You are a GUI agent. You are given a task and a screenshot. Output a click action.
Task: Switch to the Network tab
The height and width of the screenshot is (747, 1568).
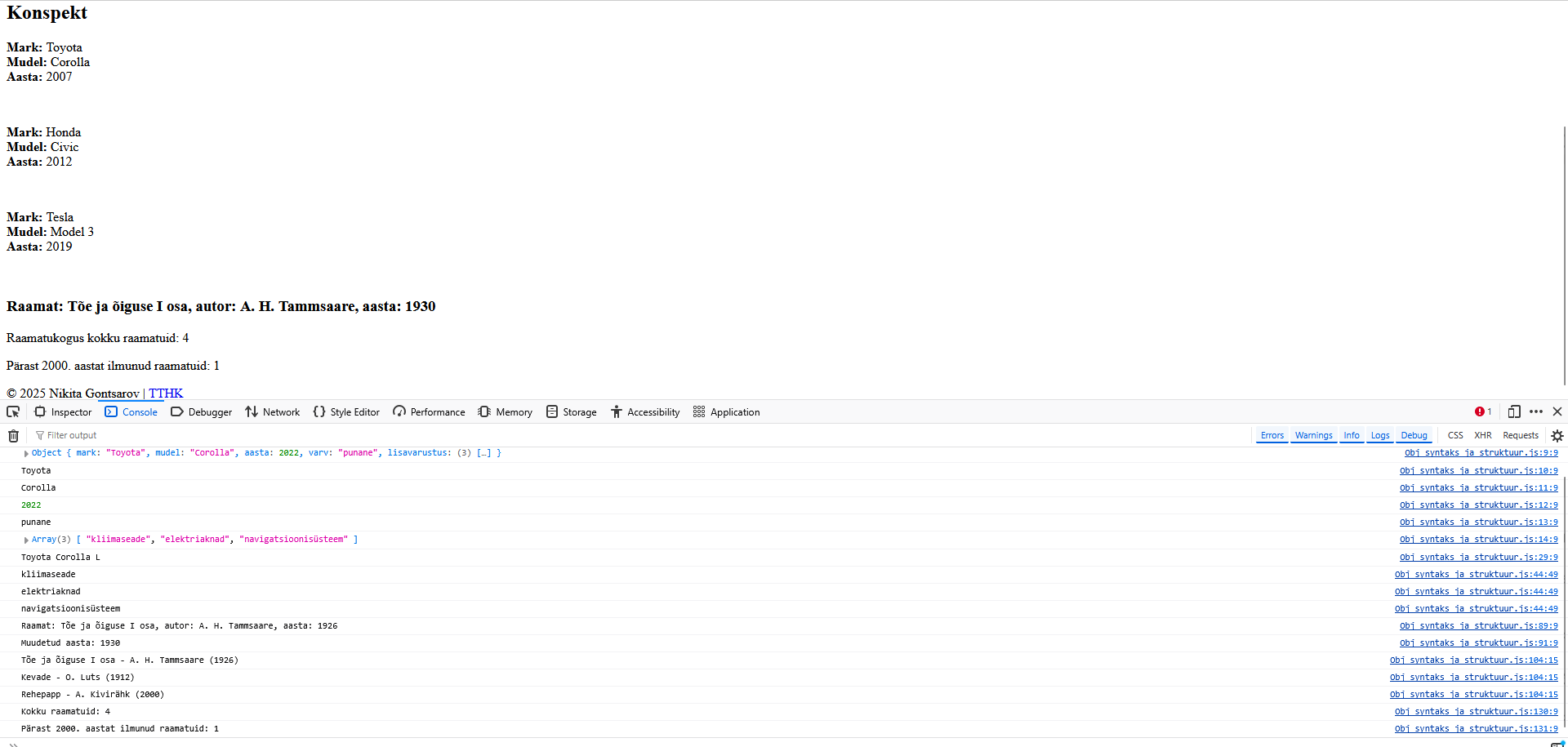[x=273, y=412]
